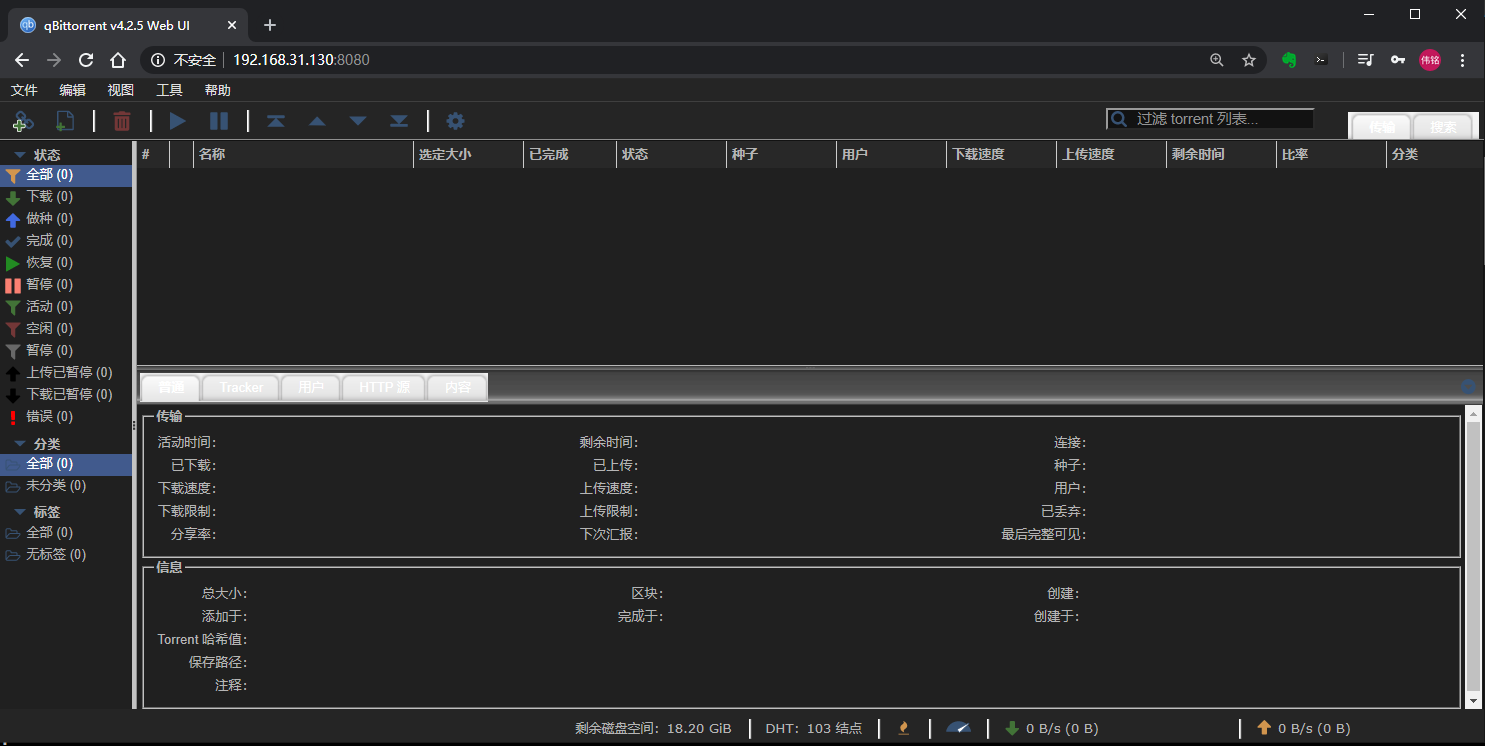Image resolution: width=1485 pixels, height=746 pixels.
Task: Go to browser home page
Action: [x=118, y=60]
